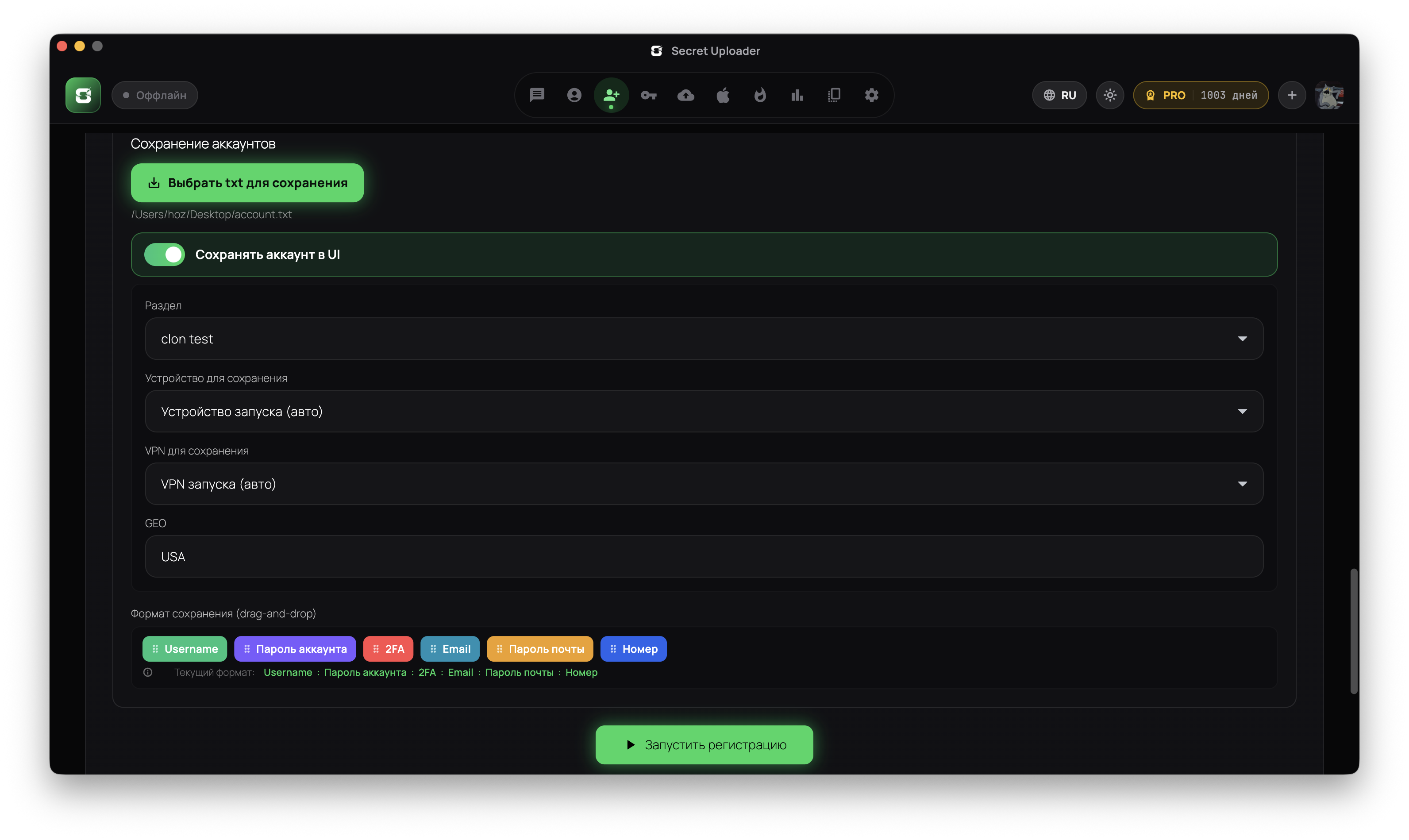Click Номер in the current format line
Viewport: 1409px width, 840px height.
[x=581, y=672]
